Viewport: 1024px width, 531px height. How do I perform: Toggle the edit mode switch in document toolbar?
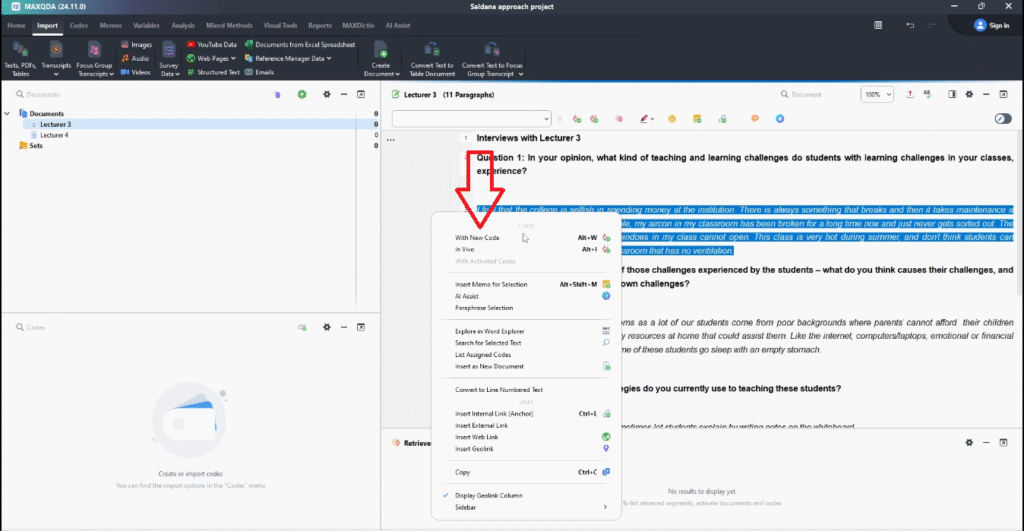(x=1002, y=119)
